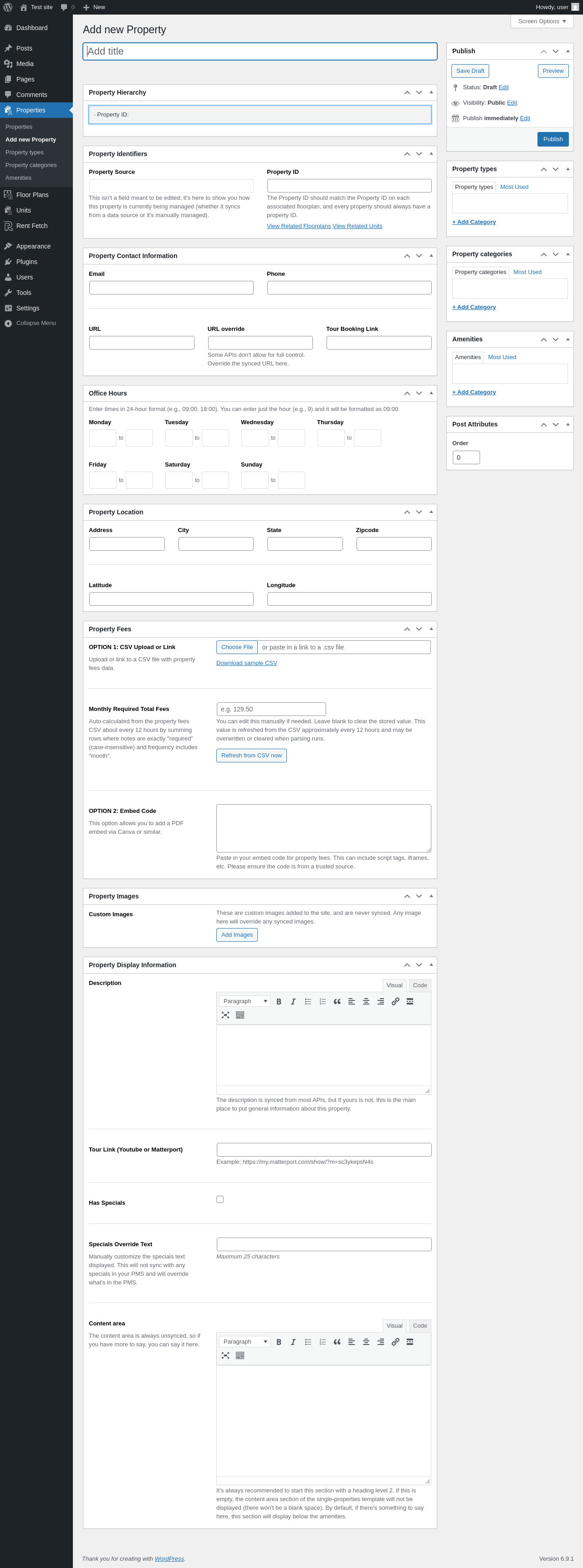
Task: Click Blockquote icon in Description editor
Action: [337, 1001]
